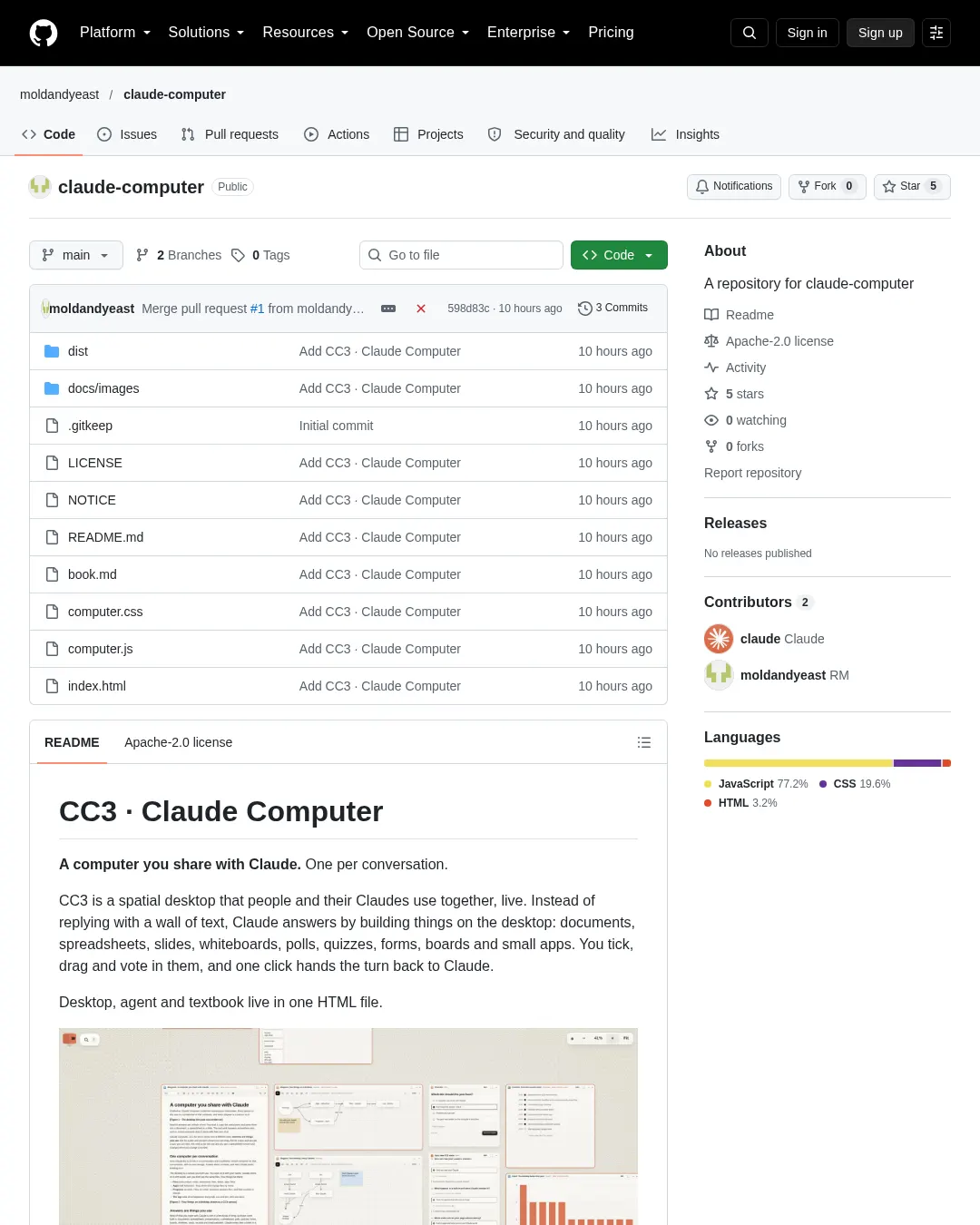Viewport: 980px width, 1225px height.
Task: Open computer.css file
Action: (105, 612)
